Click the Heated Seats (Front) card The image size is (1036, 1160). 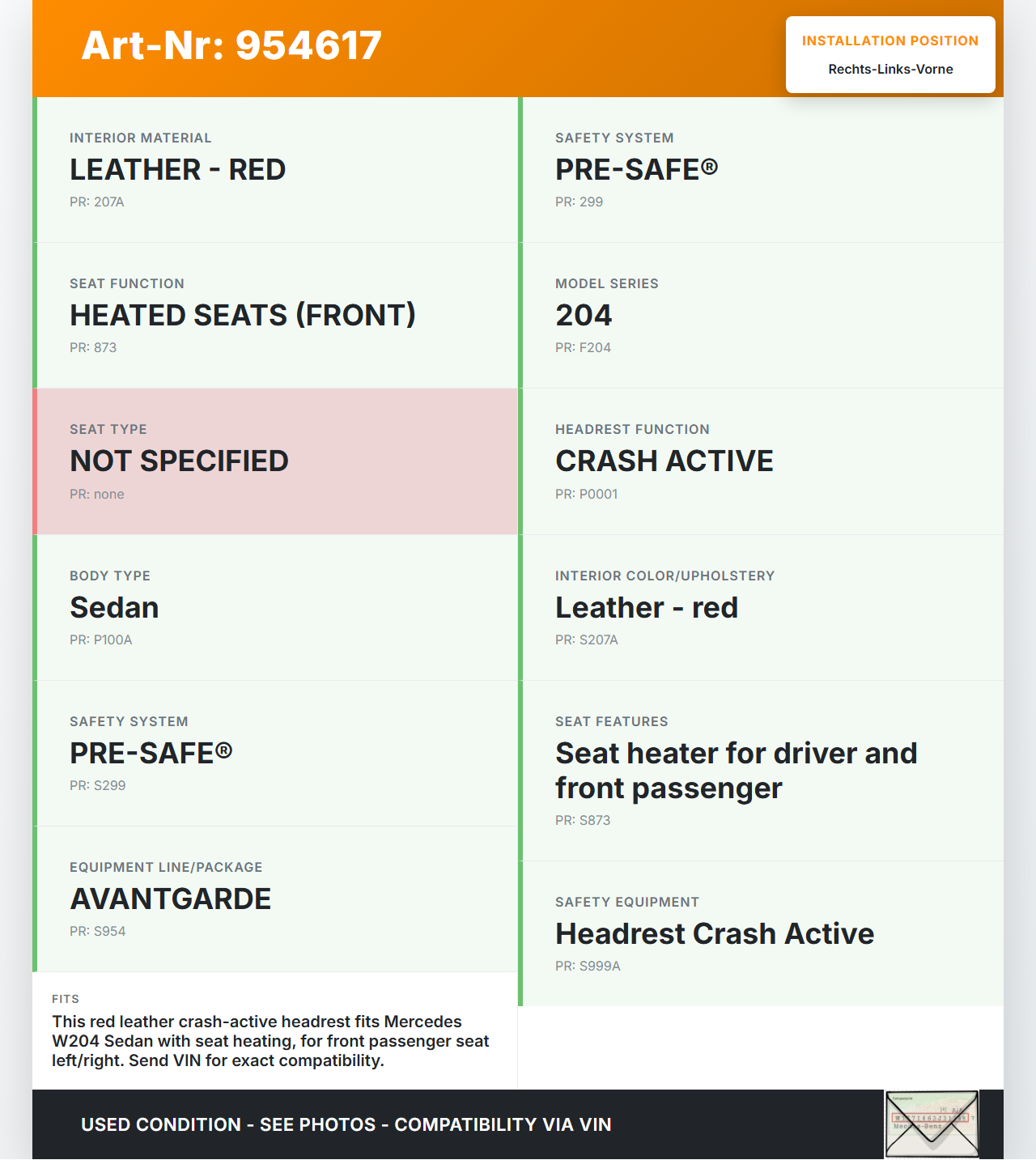pos(277,315)
